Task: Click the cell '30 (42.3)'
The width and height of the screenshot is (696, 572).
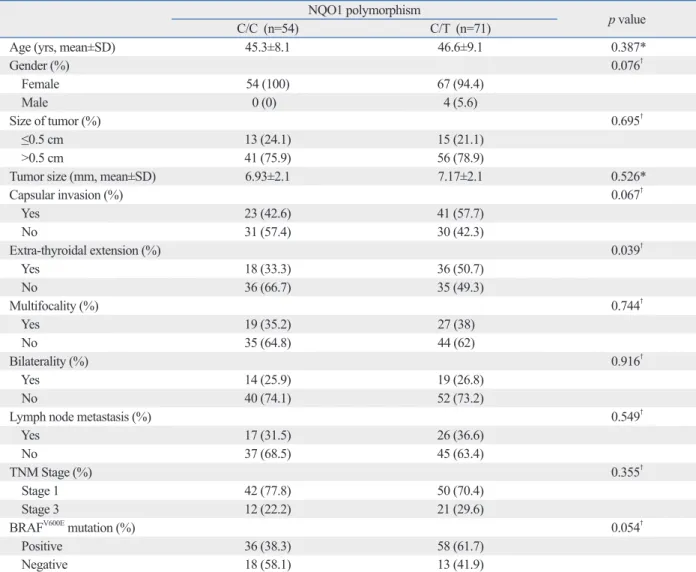Action: tap(460, 232)
